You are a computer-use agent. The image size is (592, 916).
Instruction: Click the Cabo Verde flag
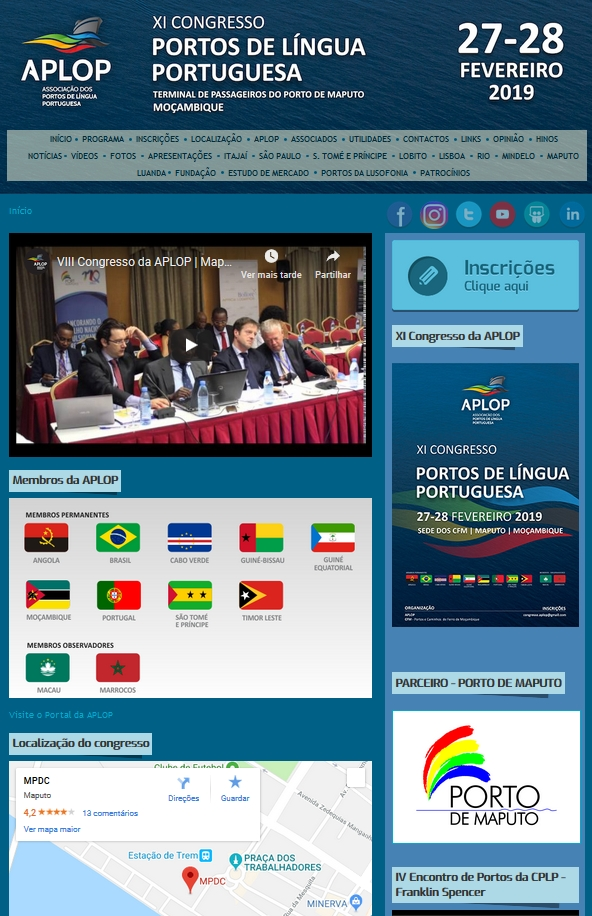[190, 537]
